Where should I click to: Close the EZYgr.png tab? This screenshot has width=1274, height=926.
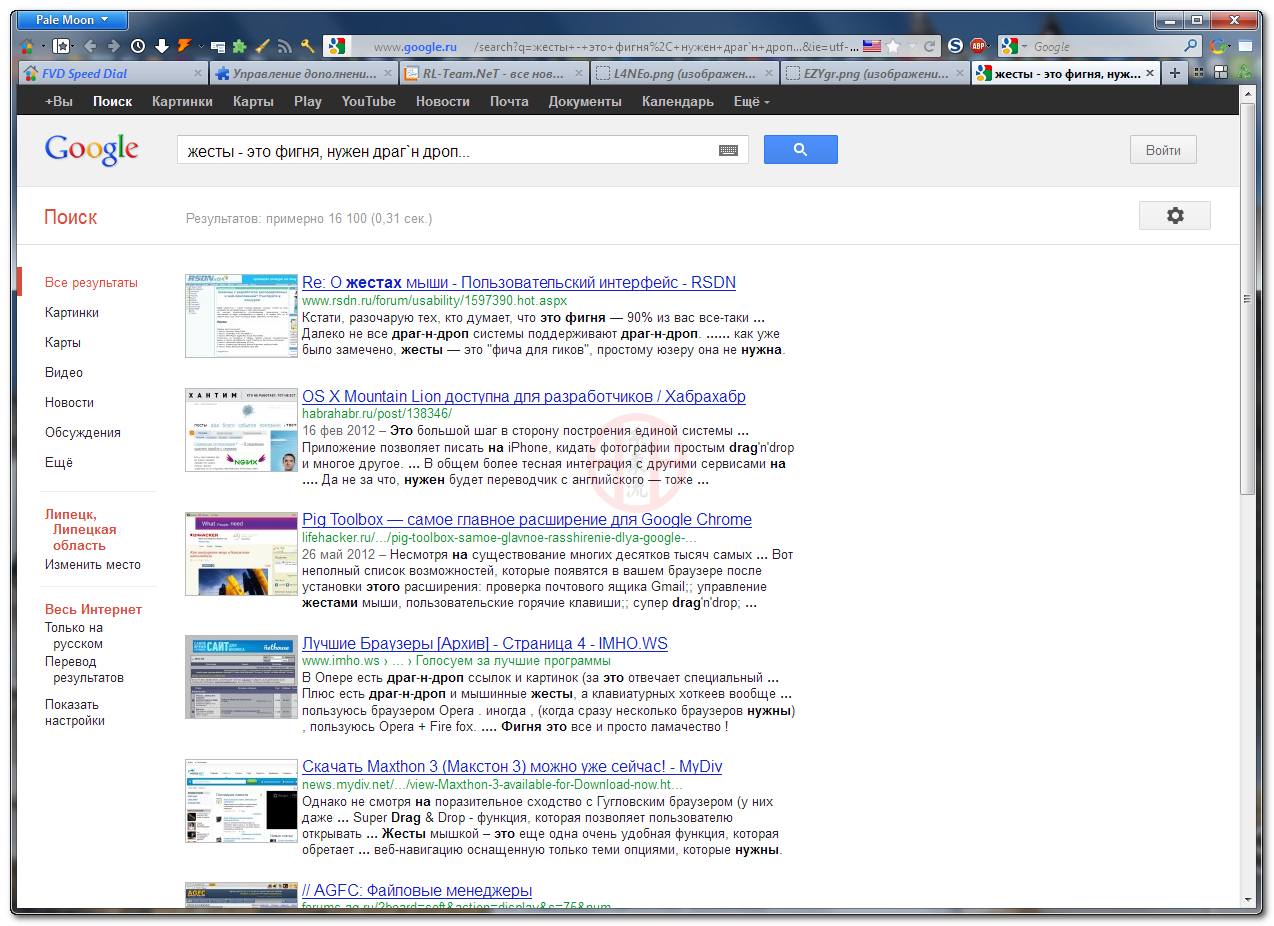click(x=958, y=73)
